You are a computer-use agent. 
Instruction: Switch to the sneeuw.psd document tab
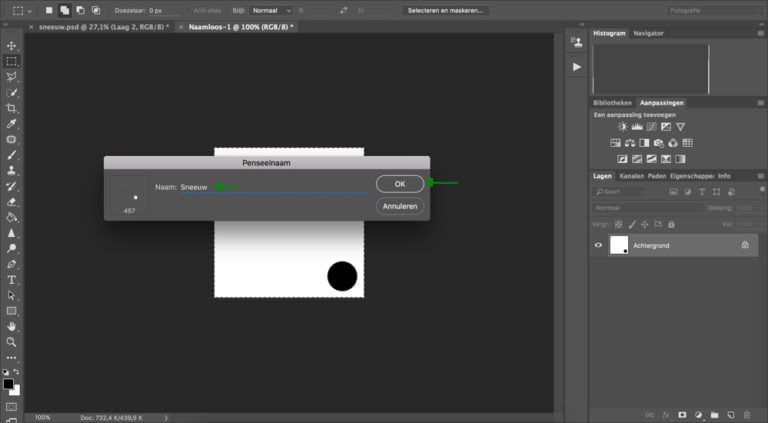[x=104, y=27]
